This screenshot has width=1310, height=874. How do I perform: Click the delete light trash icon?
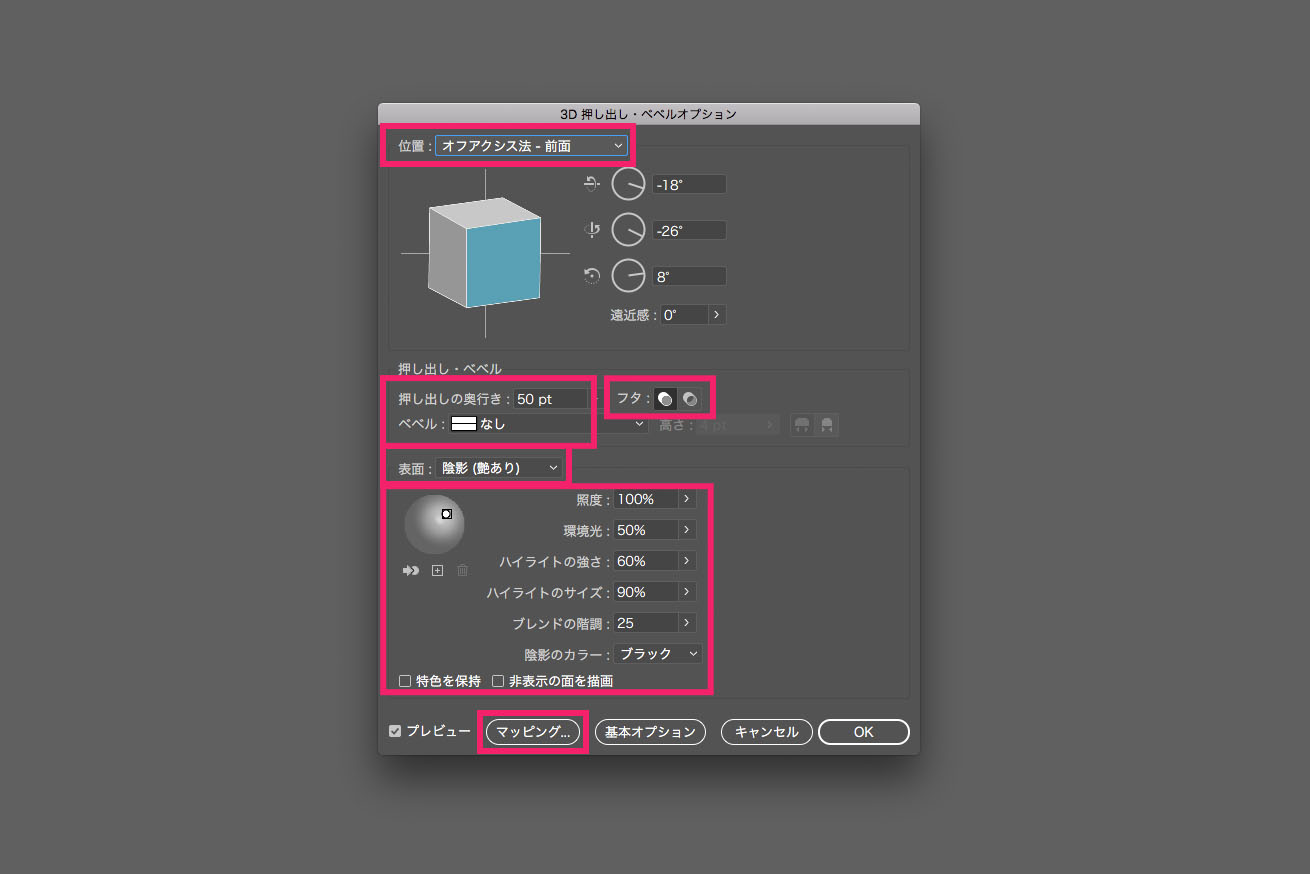462,570
